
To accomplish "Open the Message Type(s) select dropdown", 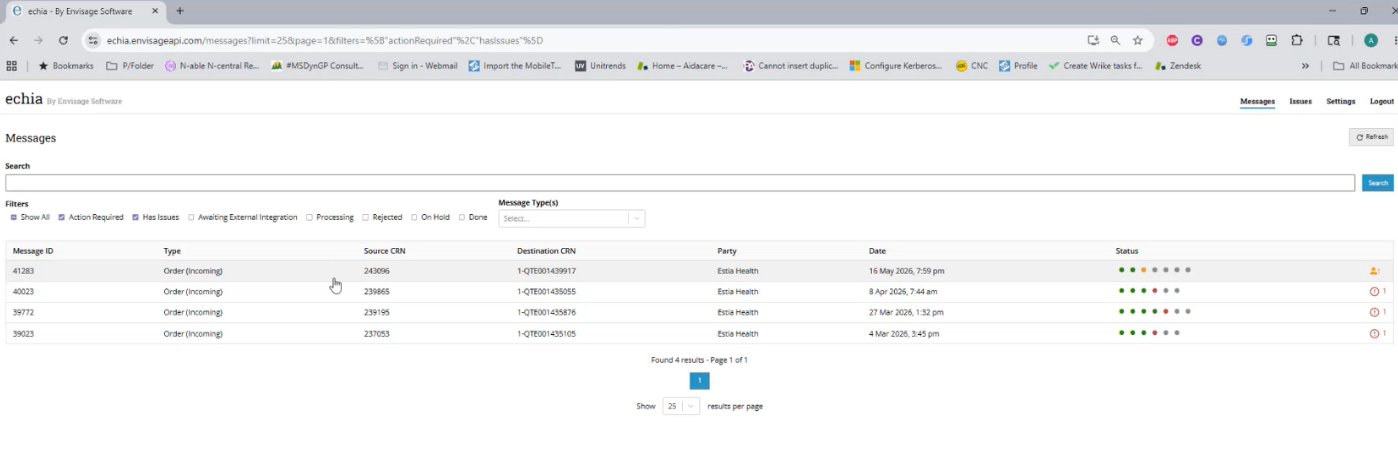I will [572, 218].
